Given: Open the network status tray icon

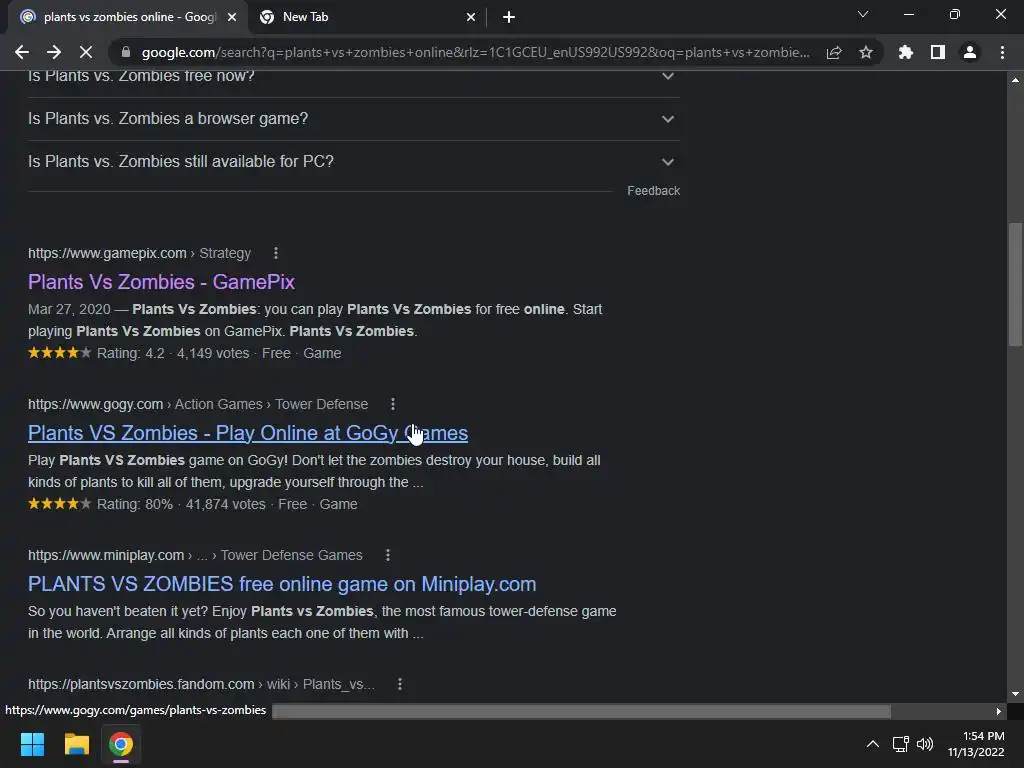Looking at the screenshot, I should [901, 744].
